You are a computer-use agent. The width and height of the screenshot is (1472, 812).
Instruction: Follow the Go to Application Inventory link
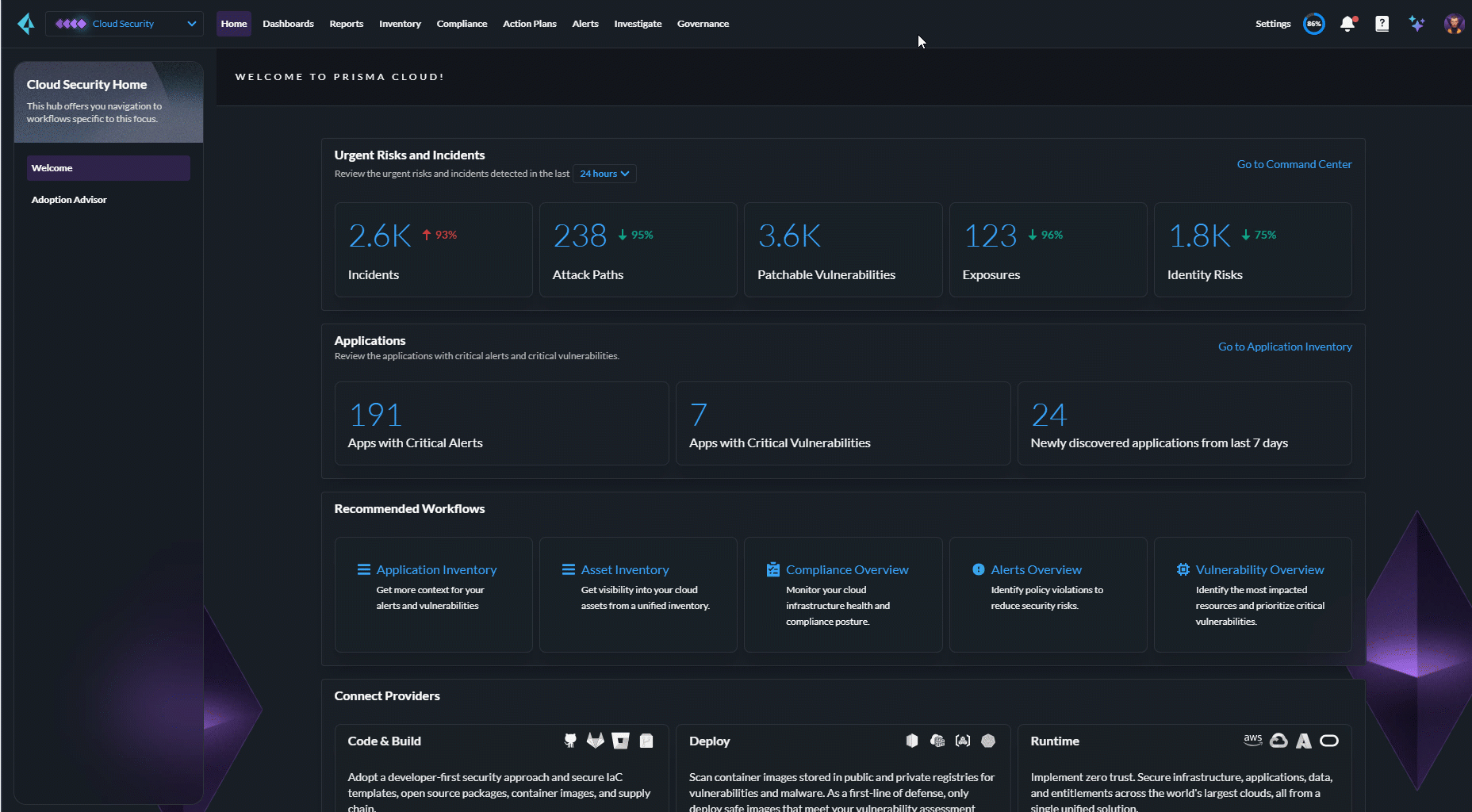(1285, 347)
